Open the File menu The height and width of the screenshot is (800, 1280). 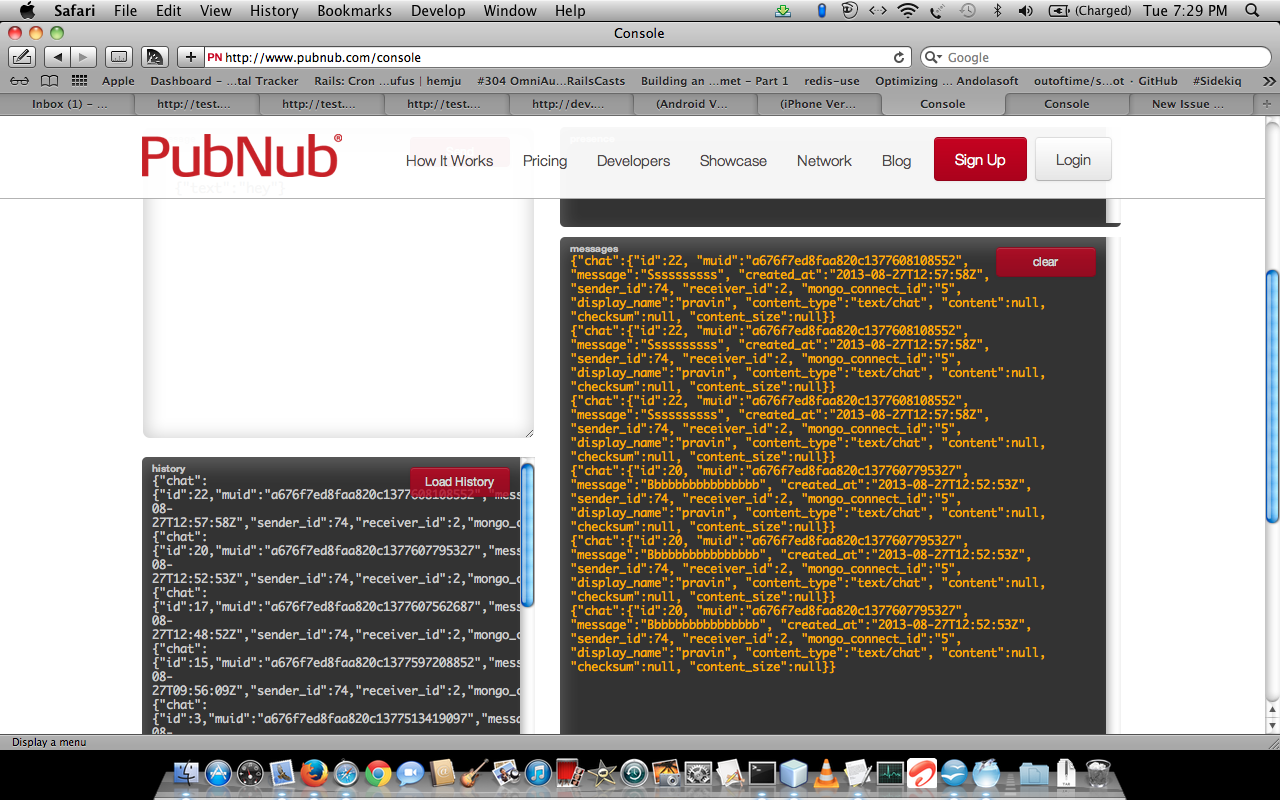tap(125, 11)
